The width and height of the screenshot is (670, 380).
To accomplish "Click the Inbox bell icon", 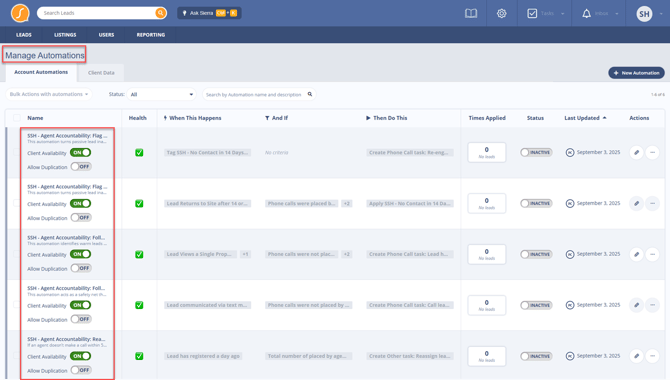I will coord(586,13).
